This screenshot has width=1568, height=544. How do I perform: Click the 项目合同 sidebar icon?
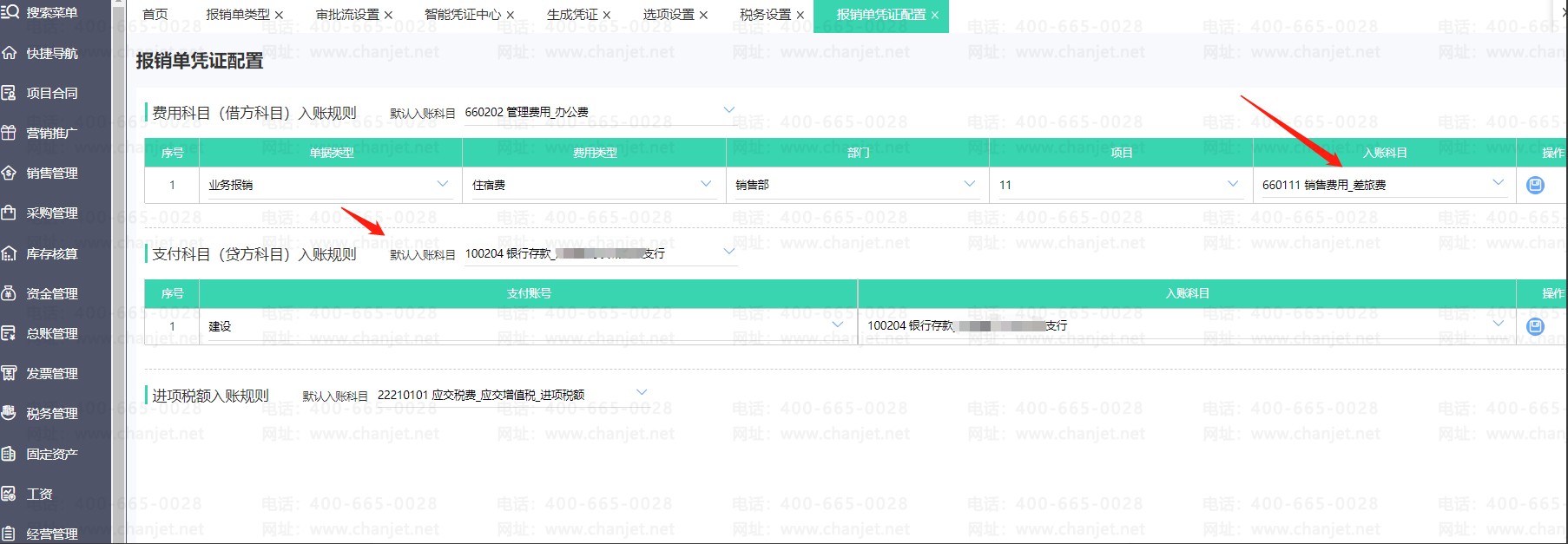tap(10, 93)
